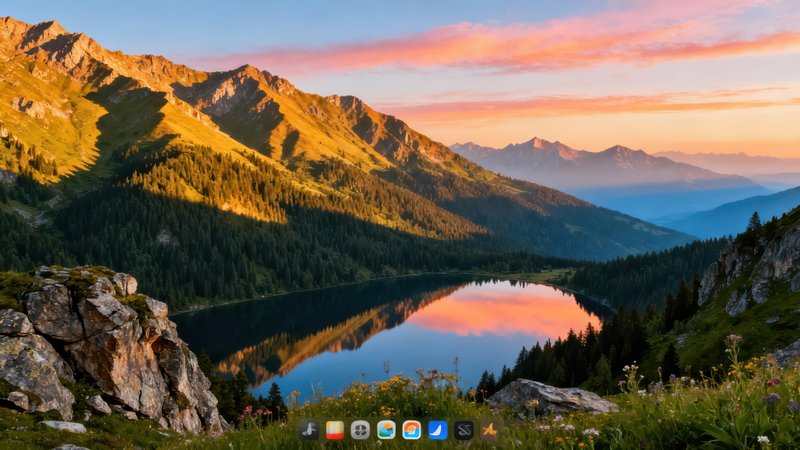Launch the yellow and red striped dock app

tap(335, 430)
